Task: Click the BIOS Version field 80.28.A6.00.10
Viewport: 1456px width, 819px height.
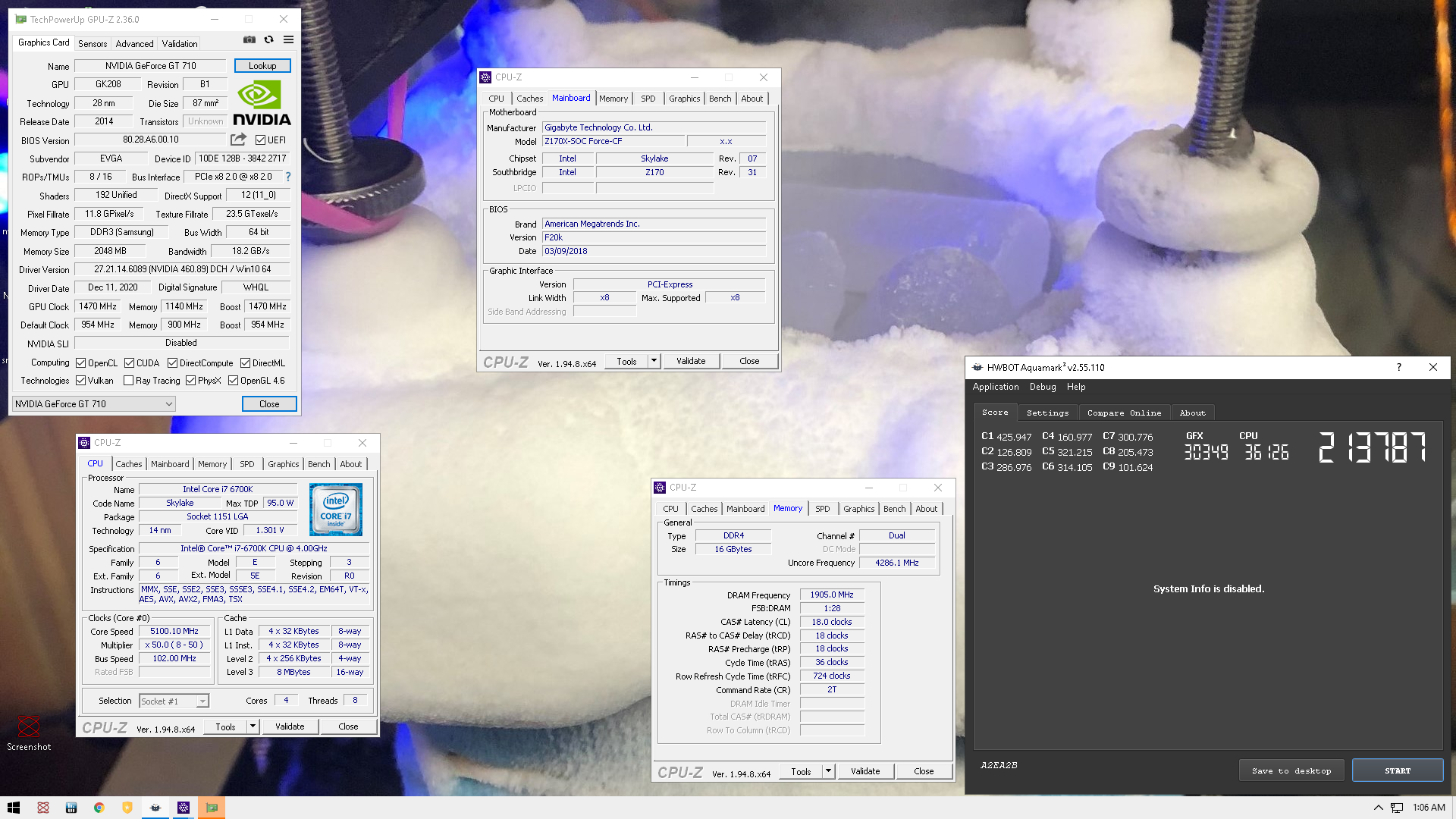Action: tap(151, 140)
